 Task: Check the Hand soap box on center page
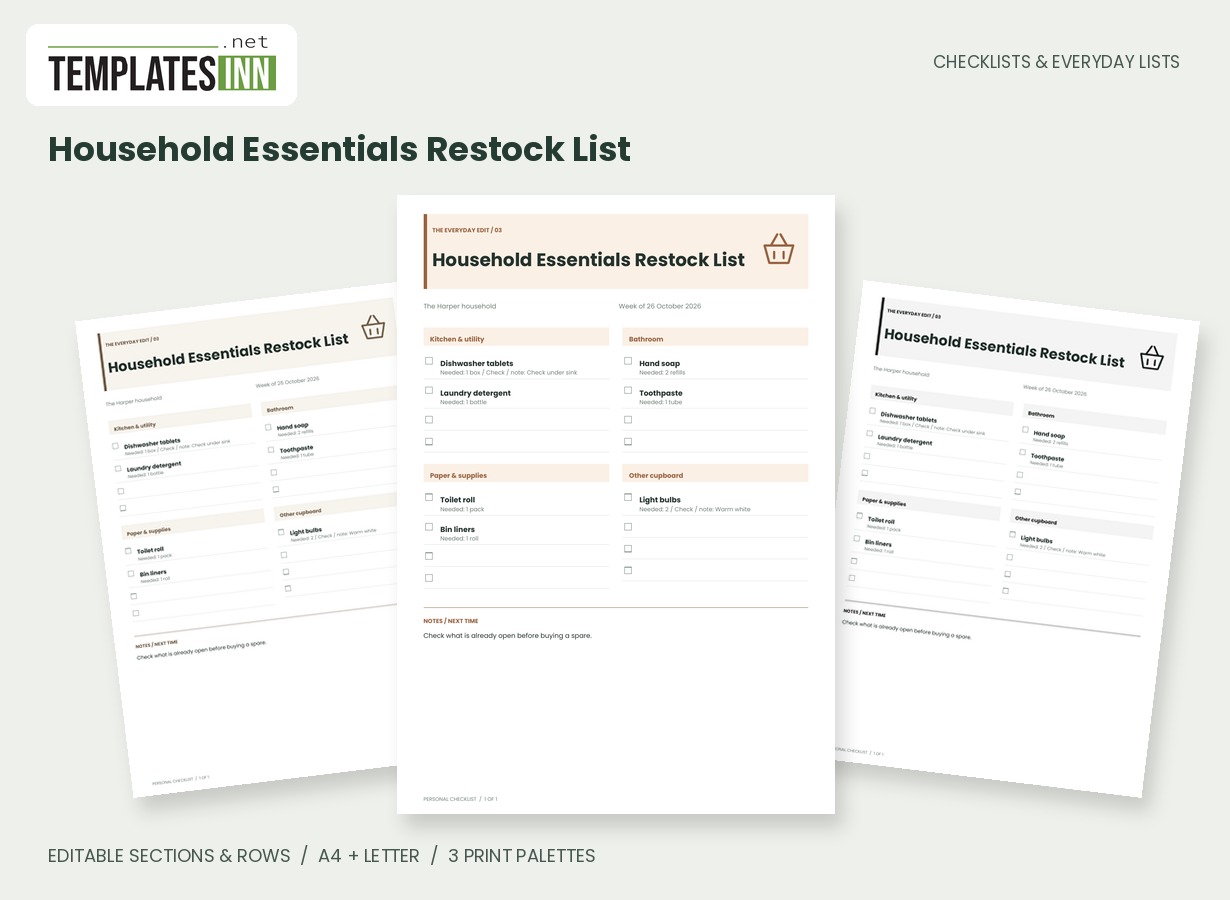coord(628,361)
